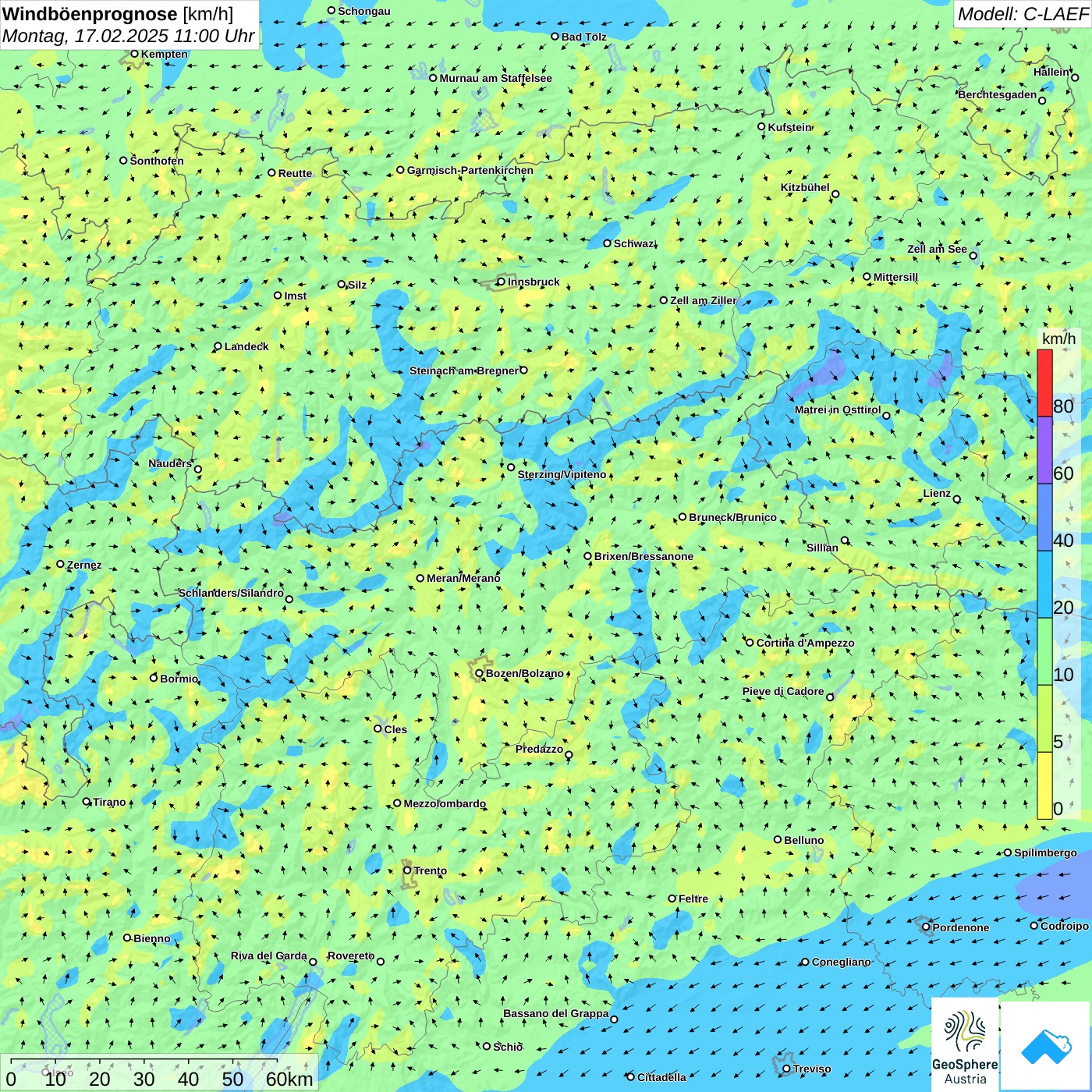The height and width of the screenshot is (1092, 1092).
Task: Select the Pordenone city label
Action: 961,927
